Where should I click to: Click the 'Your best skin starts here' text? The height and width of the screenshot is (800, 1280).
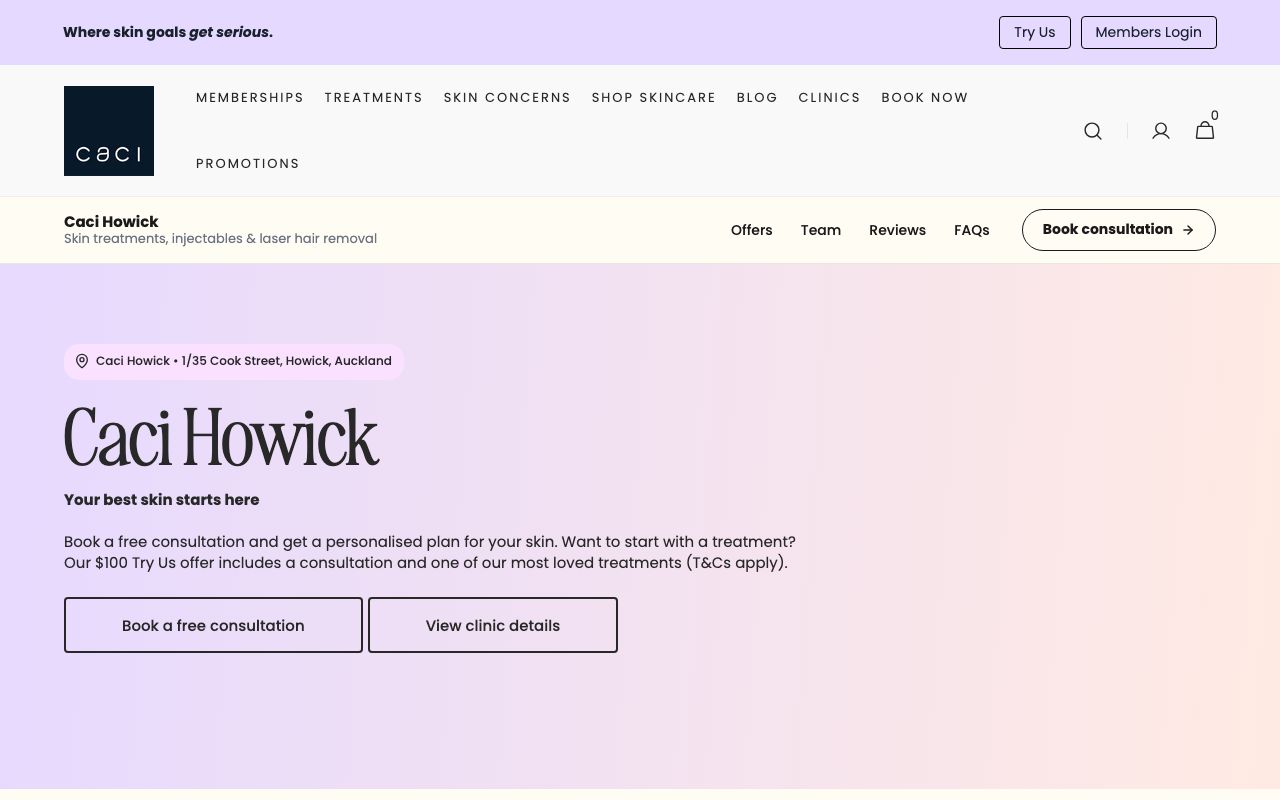(162, 500)
